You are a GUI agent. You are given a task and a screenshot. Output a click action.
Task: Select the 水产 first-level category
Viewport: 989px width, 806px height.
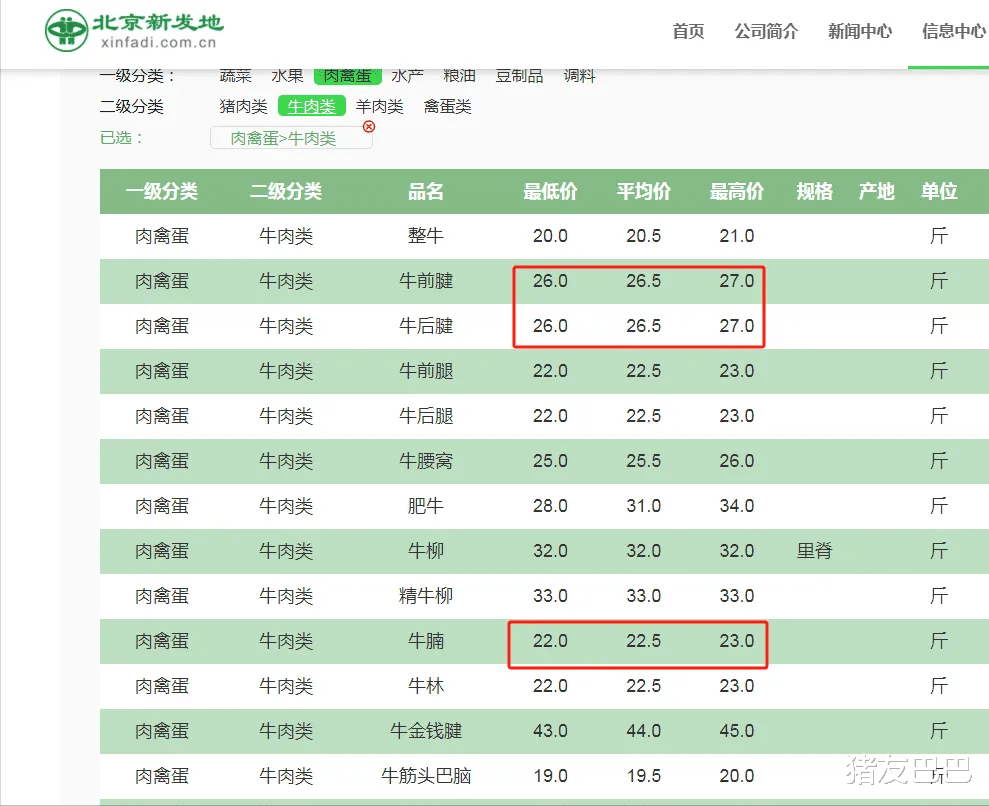(x=407, y=76)
